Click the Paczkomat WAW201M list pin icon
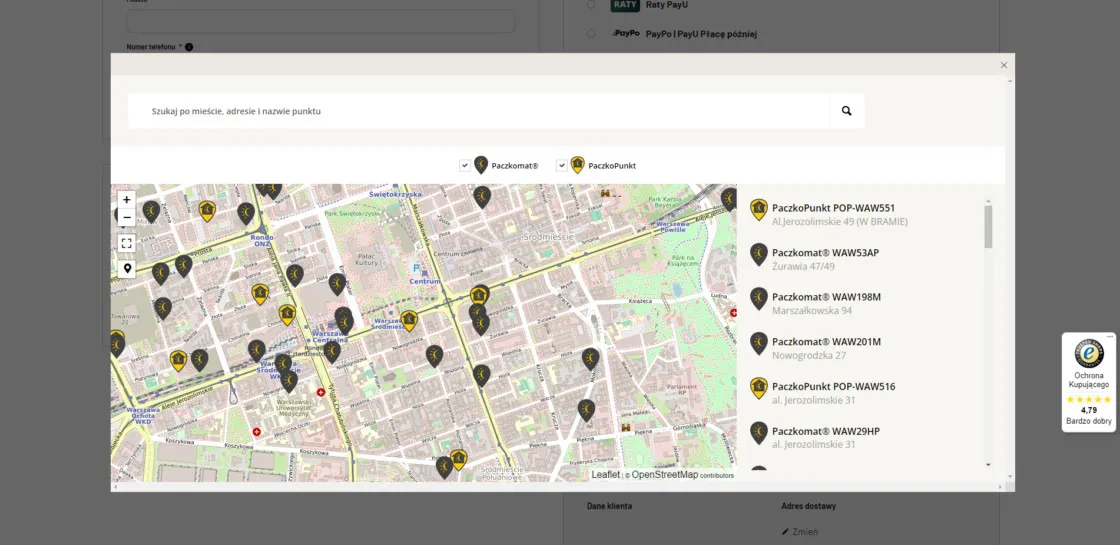1120x545 pixels. 759,343
